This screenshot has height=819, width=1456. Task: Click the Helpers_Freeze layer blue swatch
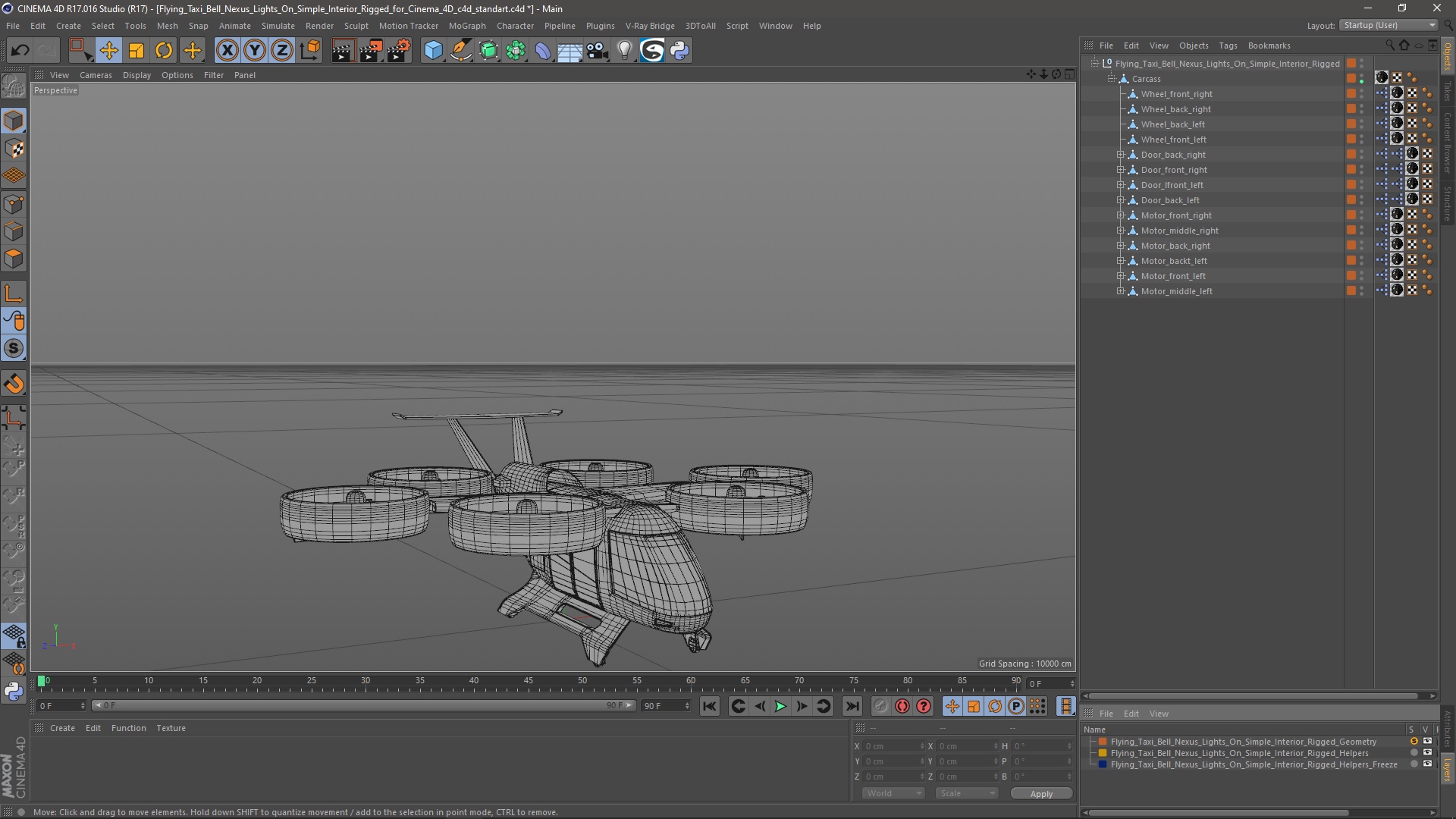tap(1103, 764)
